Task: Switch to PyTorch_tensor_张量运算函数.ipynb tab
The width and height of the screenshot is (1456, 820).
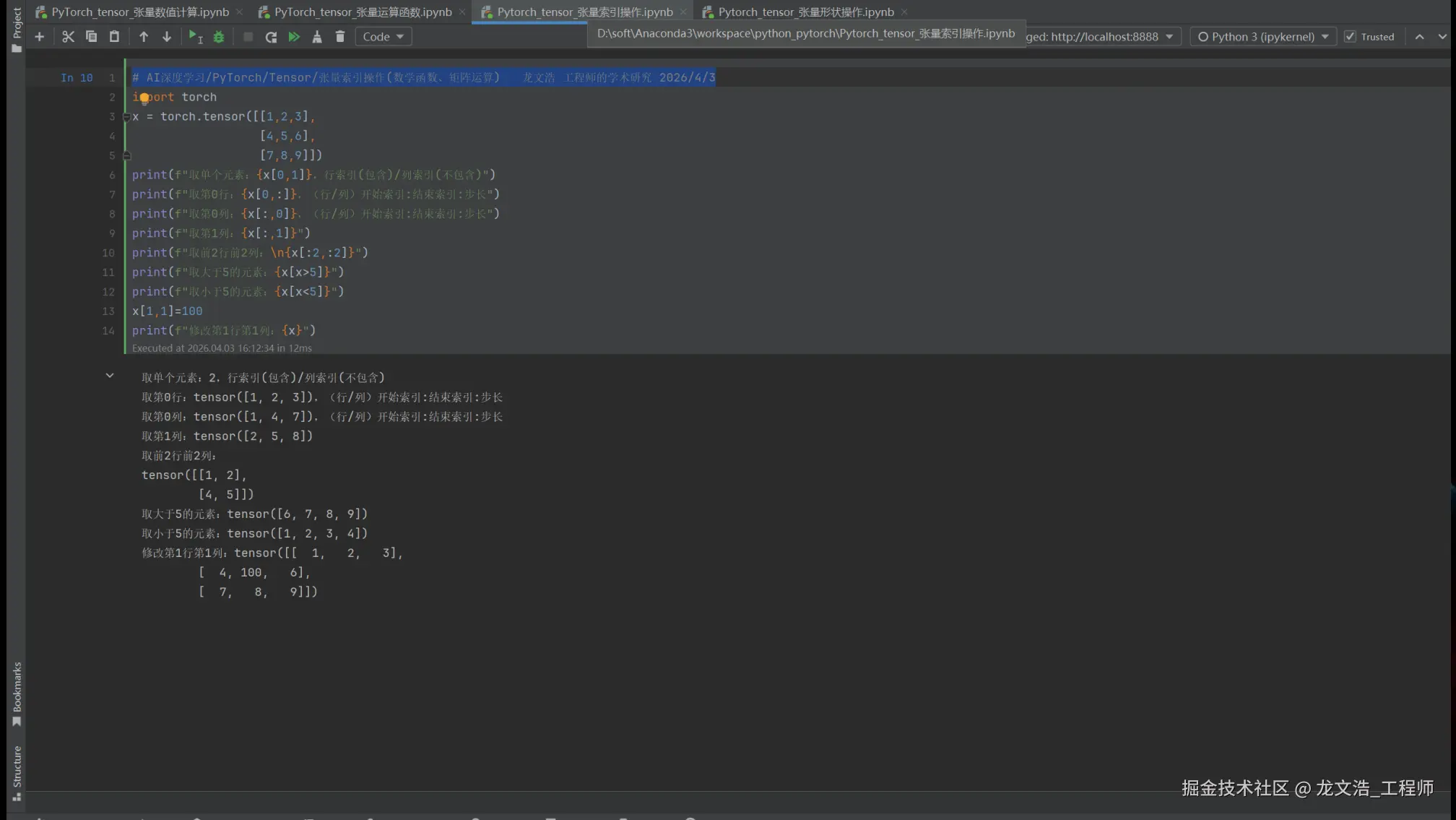Action: (363, 12)
